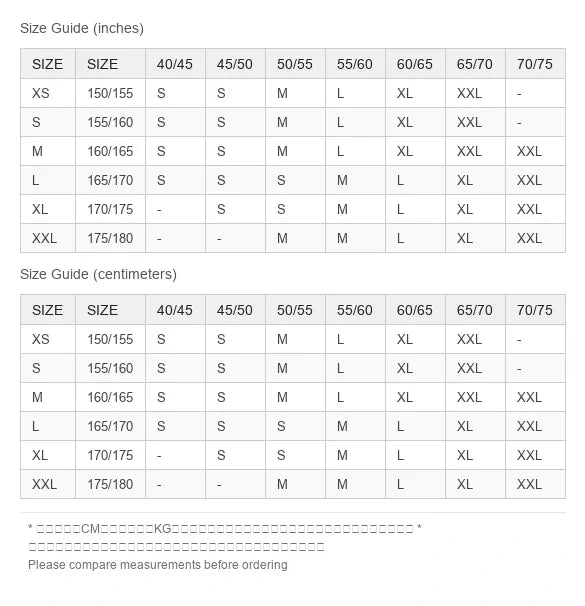Click the XL row label in centimeters table
Viewport: 585px width, 606px height.
click(x=48, y=455)
